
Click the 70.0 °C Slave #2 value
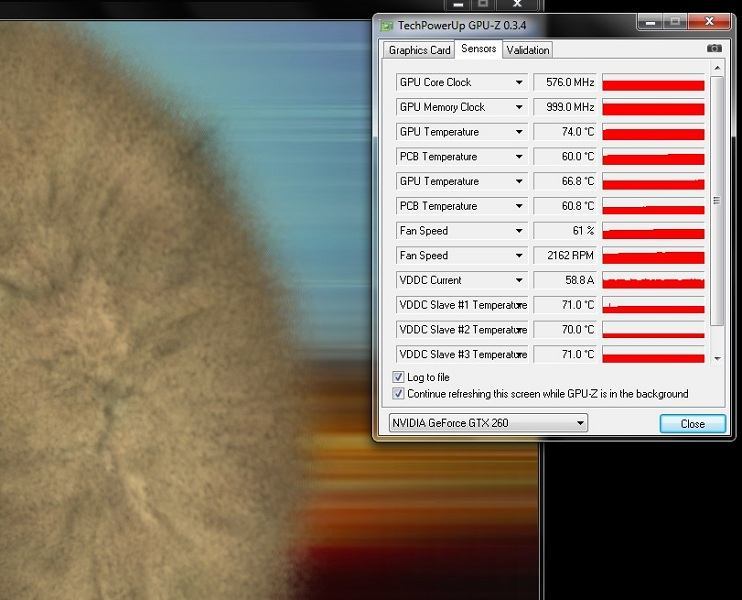point(565,330)
